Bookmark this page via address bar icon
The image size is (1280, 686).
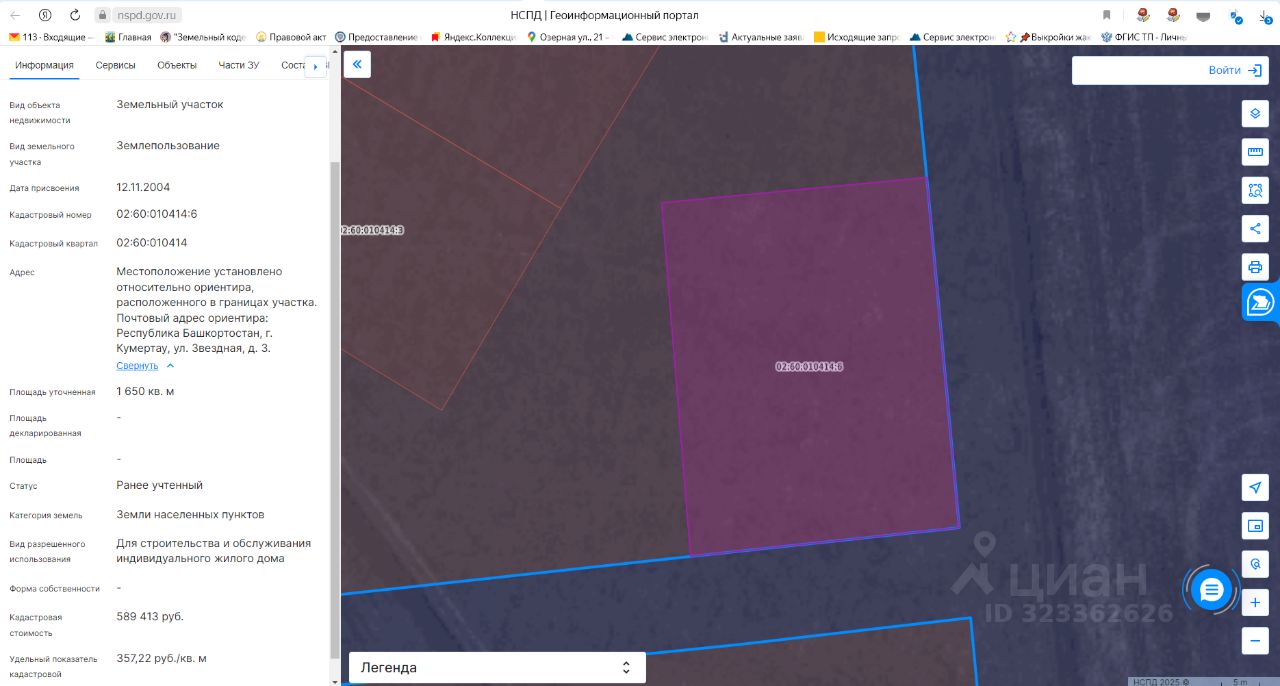click(1106, 15)
